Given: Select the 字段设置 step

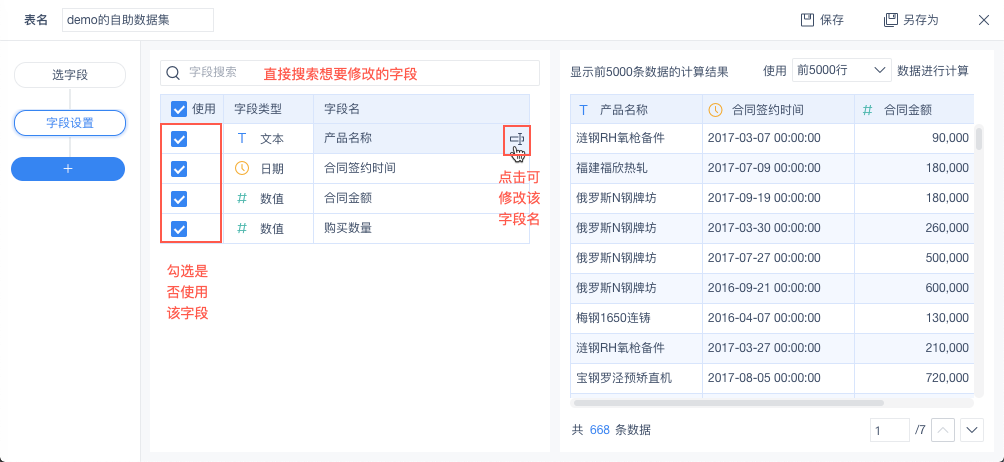Looking at the screenshot, I should point(70,123).
